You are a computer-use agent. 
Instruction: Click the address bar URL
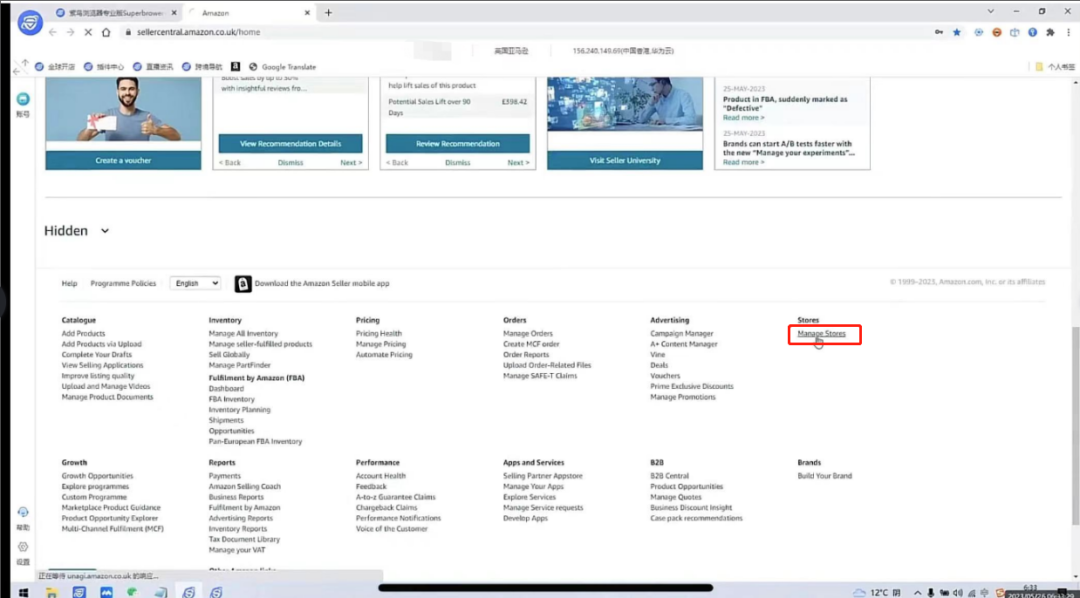tap(198, 32)
